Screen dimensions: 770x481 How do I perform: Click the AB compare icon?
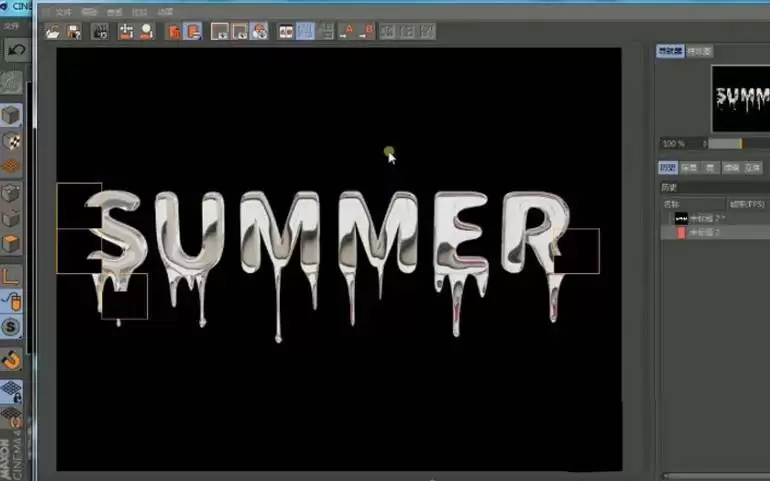(x=286, y=31)
